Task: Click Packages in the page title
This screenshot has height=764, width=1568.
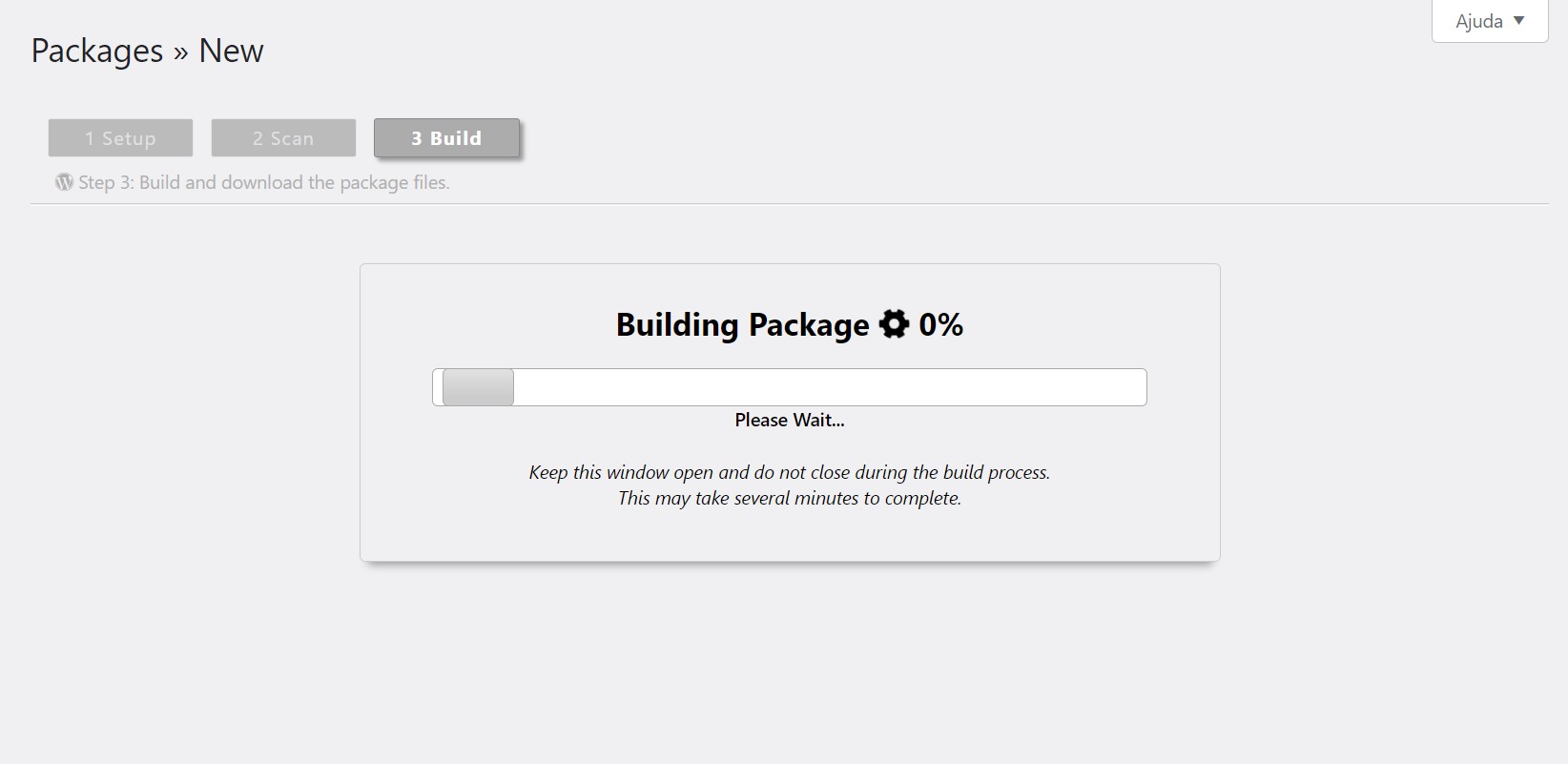Action: (97, 51)
